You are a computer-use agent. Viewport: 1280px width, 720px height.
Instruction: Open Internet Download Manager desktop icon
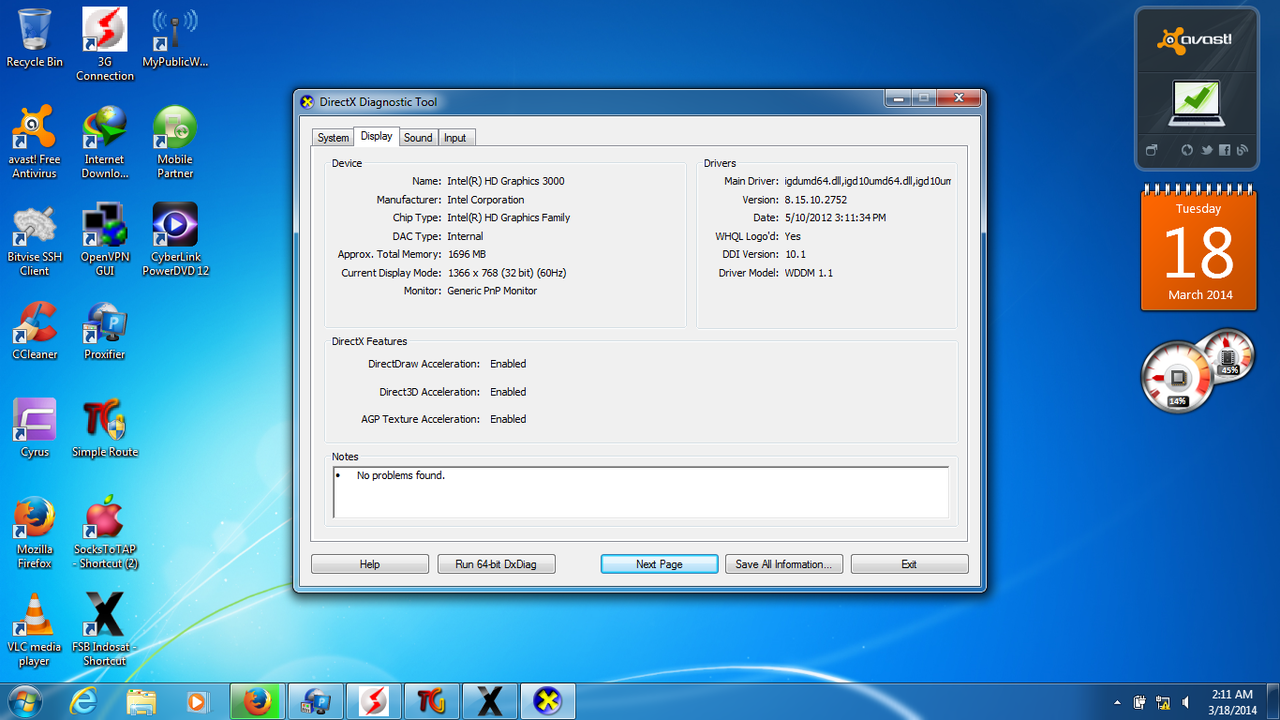(105, 142)
